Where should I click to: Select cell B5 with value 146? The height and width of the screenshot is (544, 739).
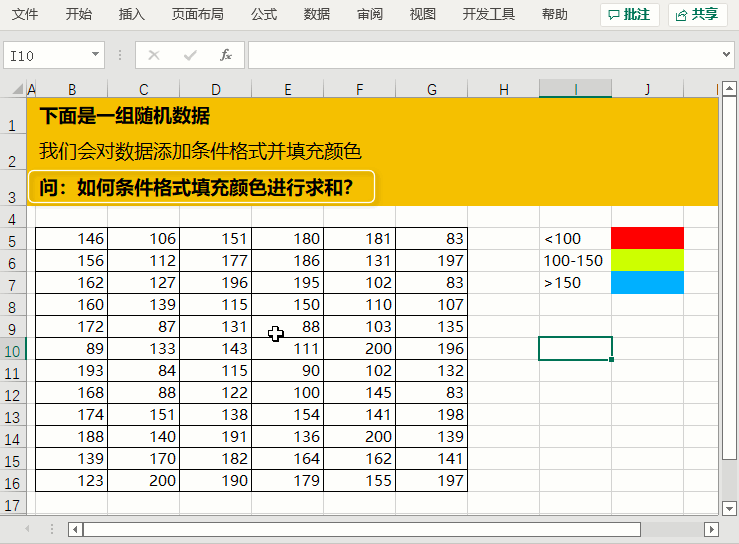point(72,239)
